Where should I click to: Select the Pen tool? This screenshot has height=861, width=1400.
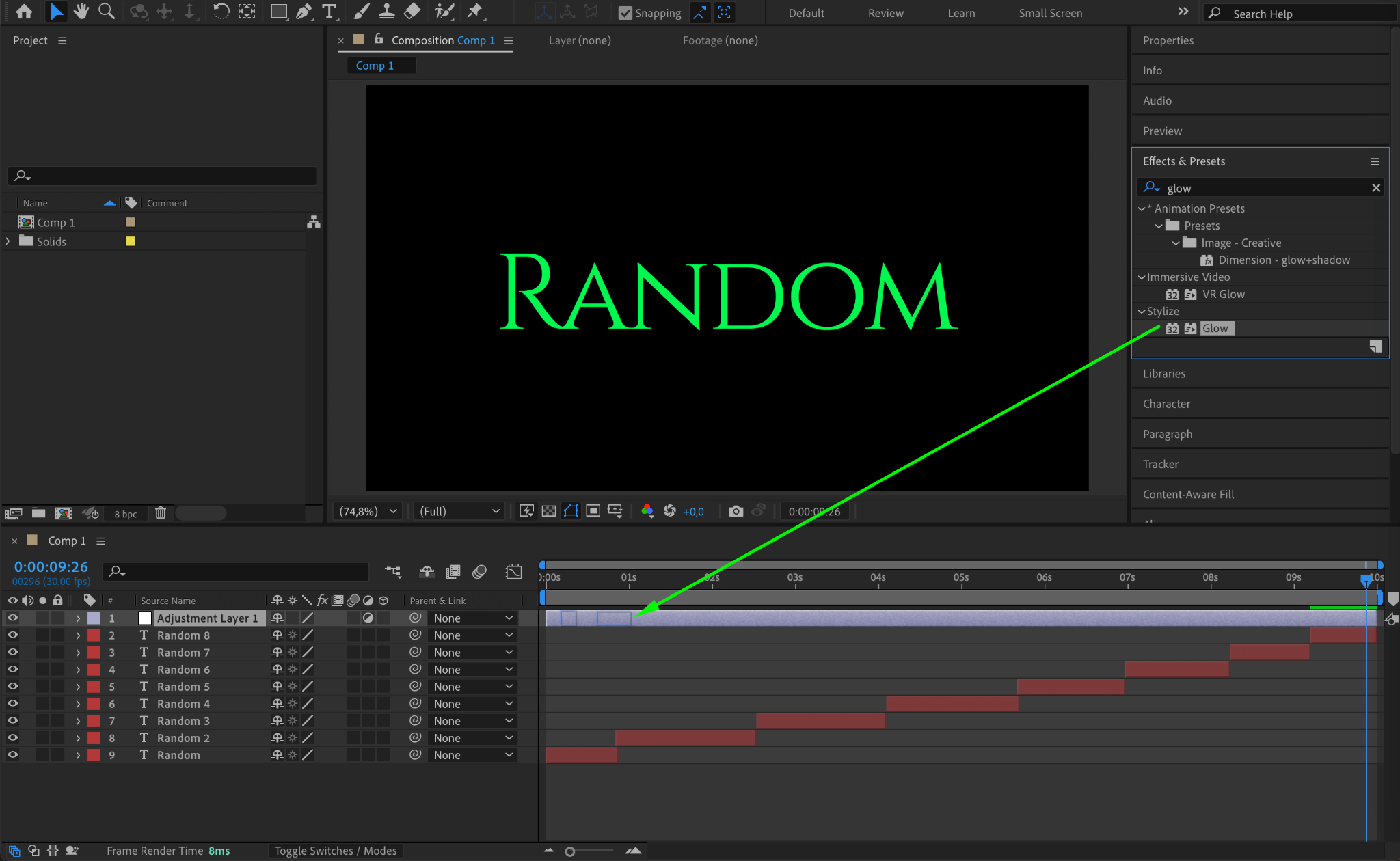pyautogui.click(x=304, y=11)
